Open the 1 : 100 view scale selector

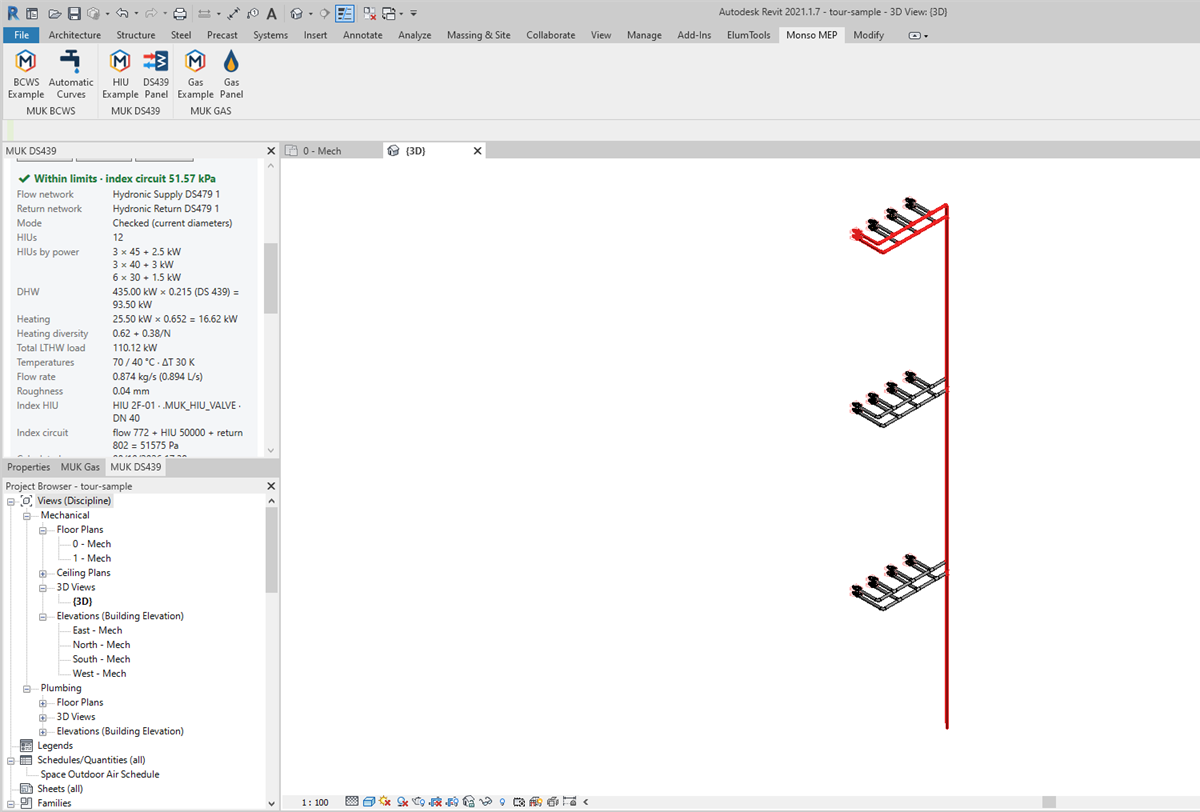(315, 802)
